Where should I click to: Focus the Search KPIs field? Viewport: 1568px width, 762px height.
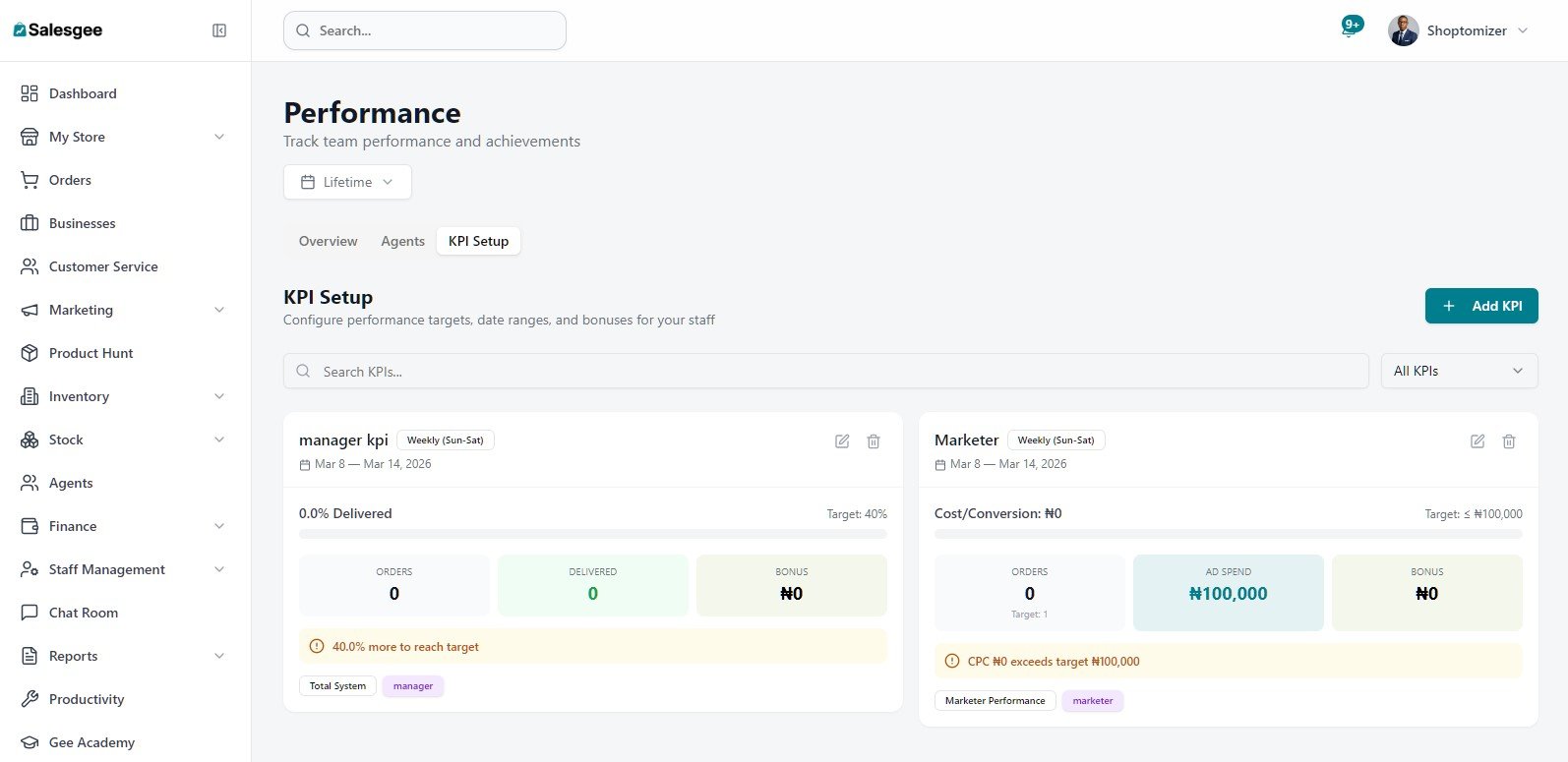pyautogui.click(x=826, y=371)
